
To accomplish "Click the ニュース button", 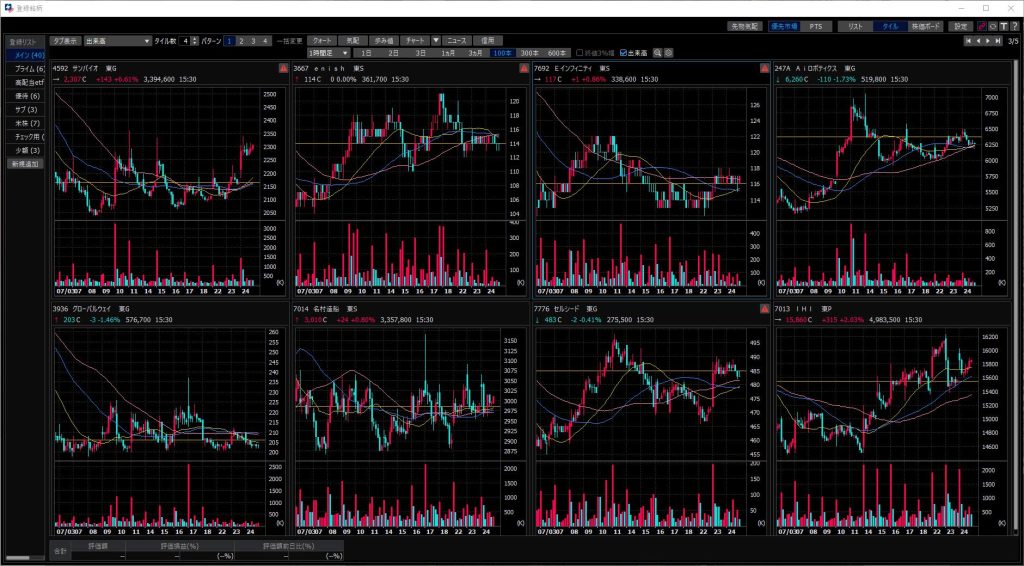I will point(457,41).
